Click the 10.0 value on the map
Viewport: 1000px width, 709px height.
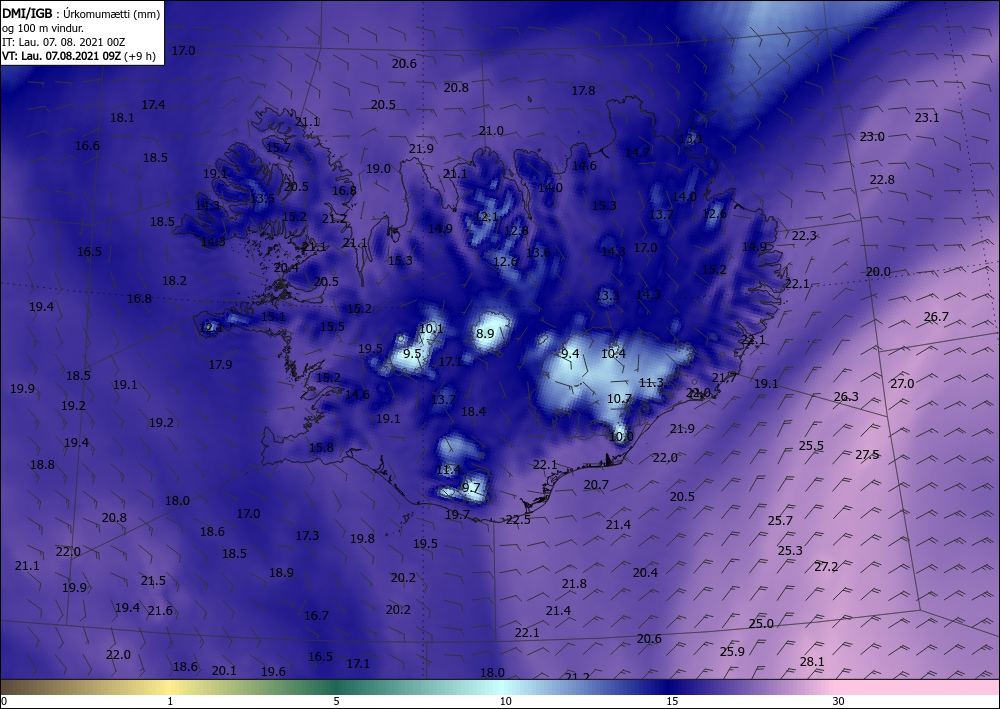click(x=621, y=437)
